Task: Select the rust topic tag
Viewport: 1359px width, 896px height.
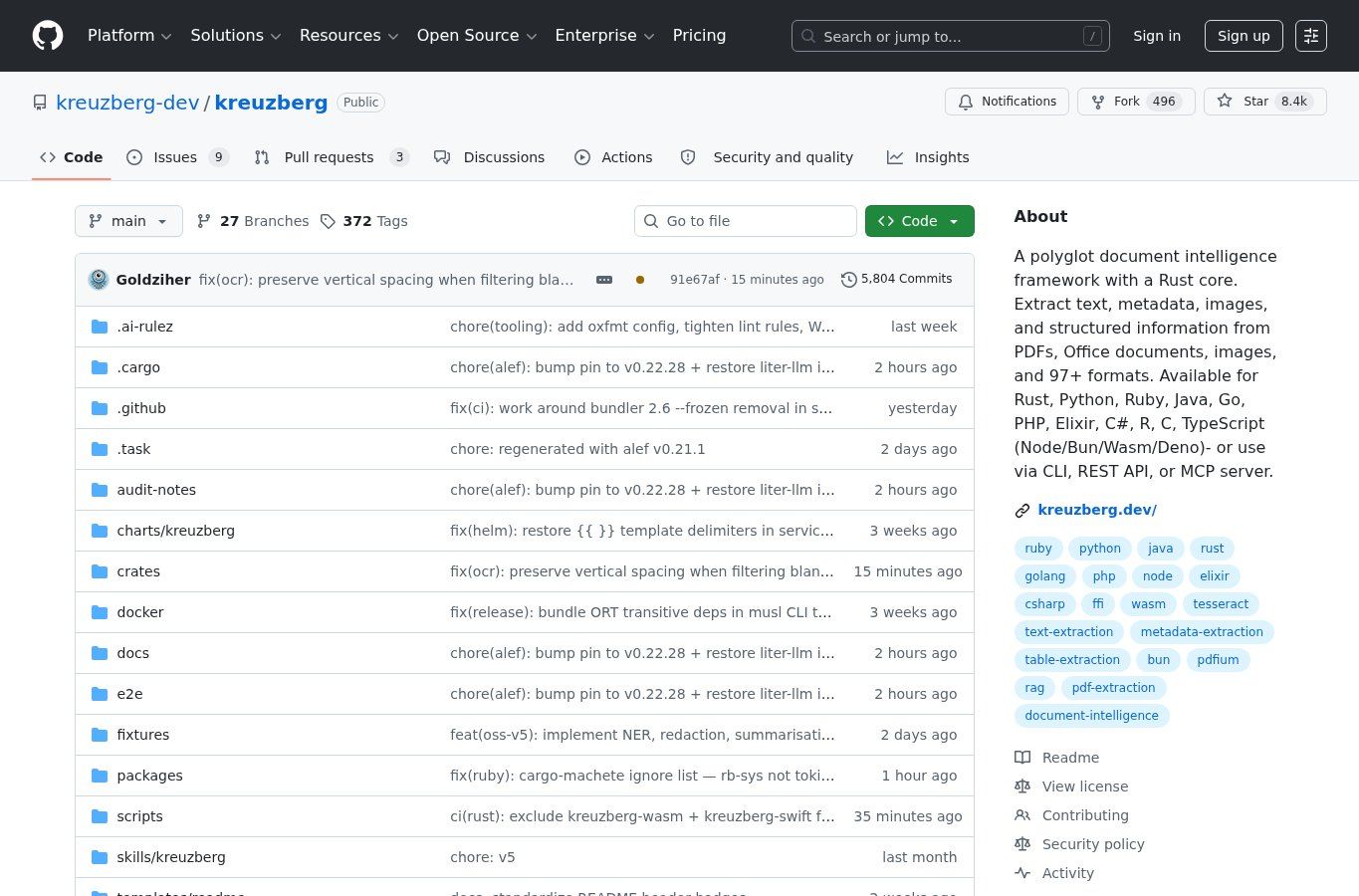Action: tap(1212, 549)
